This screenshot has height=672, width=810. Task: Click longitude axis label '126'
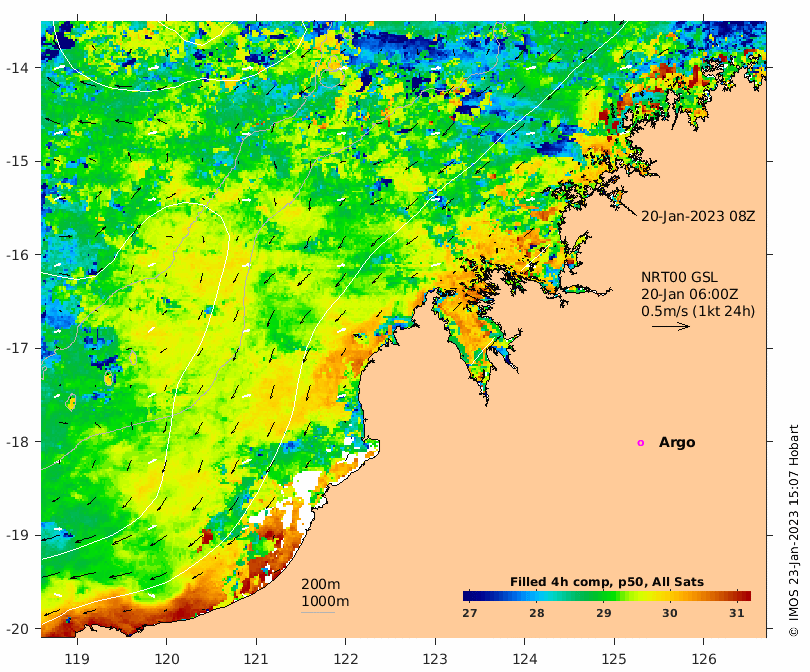(704, 659)
